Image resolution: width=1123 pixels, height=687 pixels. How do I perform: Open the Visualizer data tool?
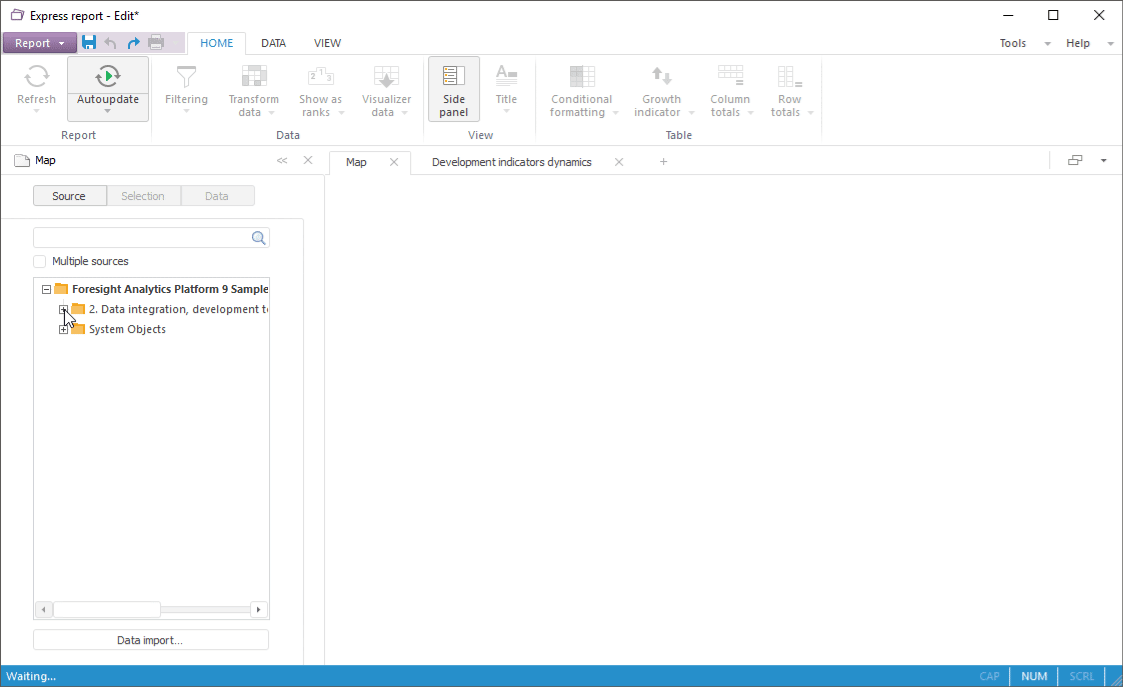click(x=387, y=76)
